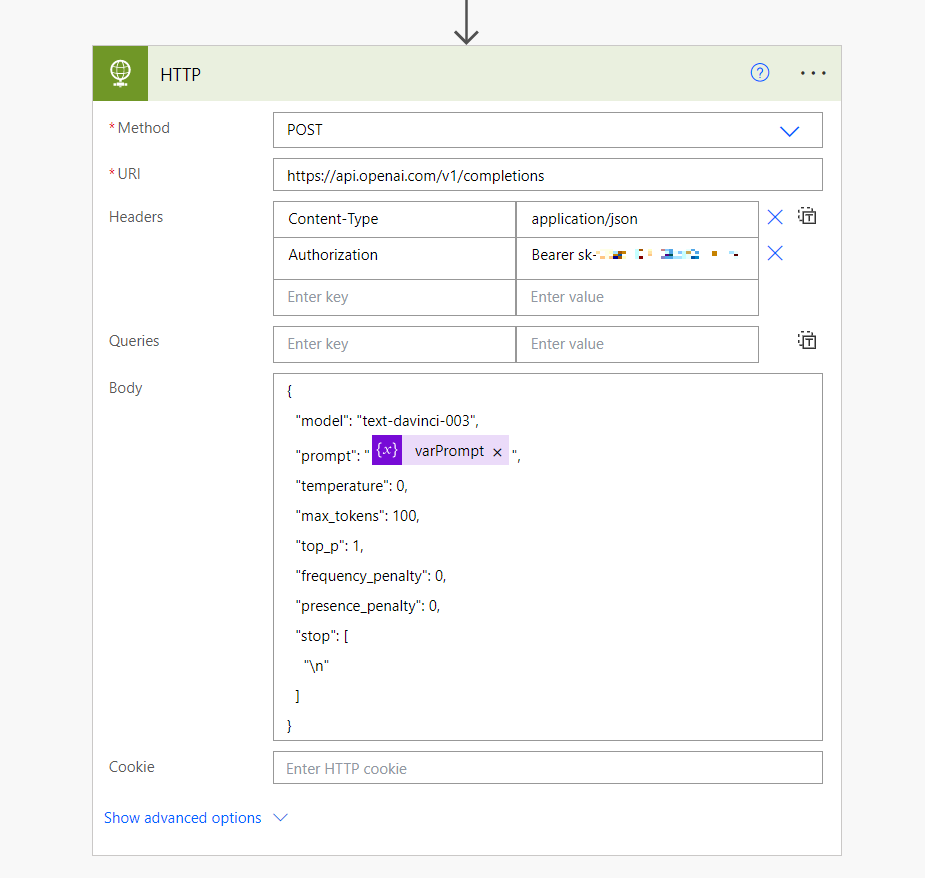Image resolution: width=925 pixels, height=878 pixels.
Task: Click the Enter HTTP cookie field
Action: click(547, 768)
